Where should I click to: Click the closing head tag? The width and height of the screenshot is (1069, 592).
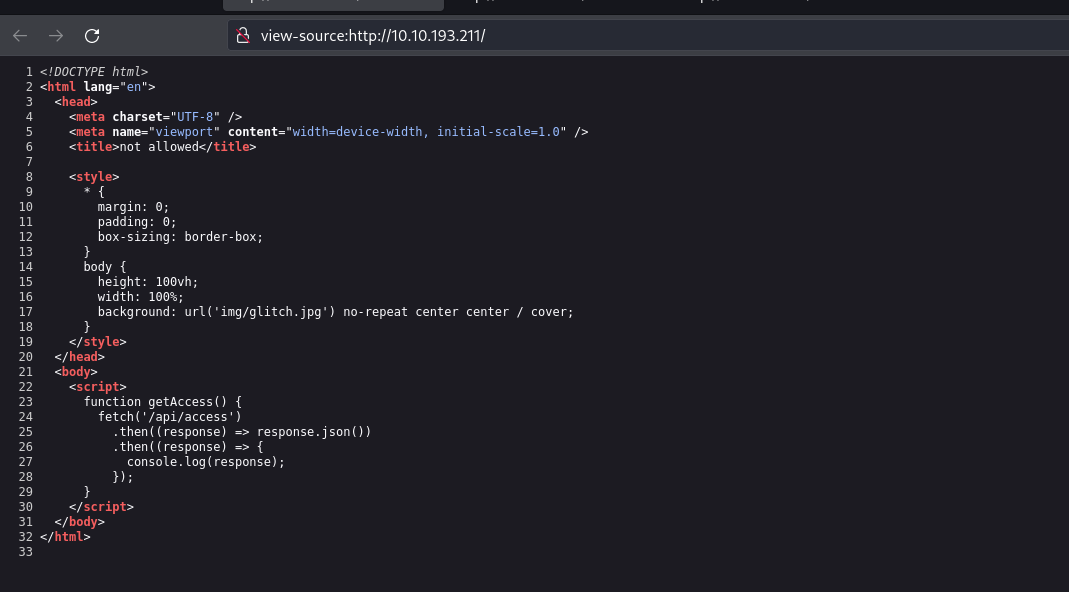[x=80, y=357]
